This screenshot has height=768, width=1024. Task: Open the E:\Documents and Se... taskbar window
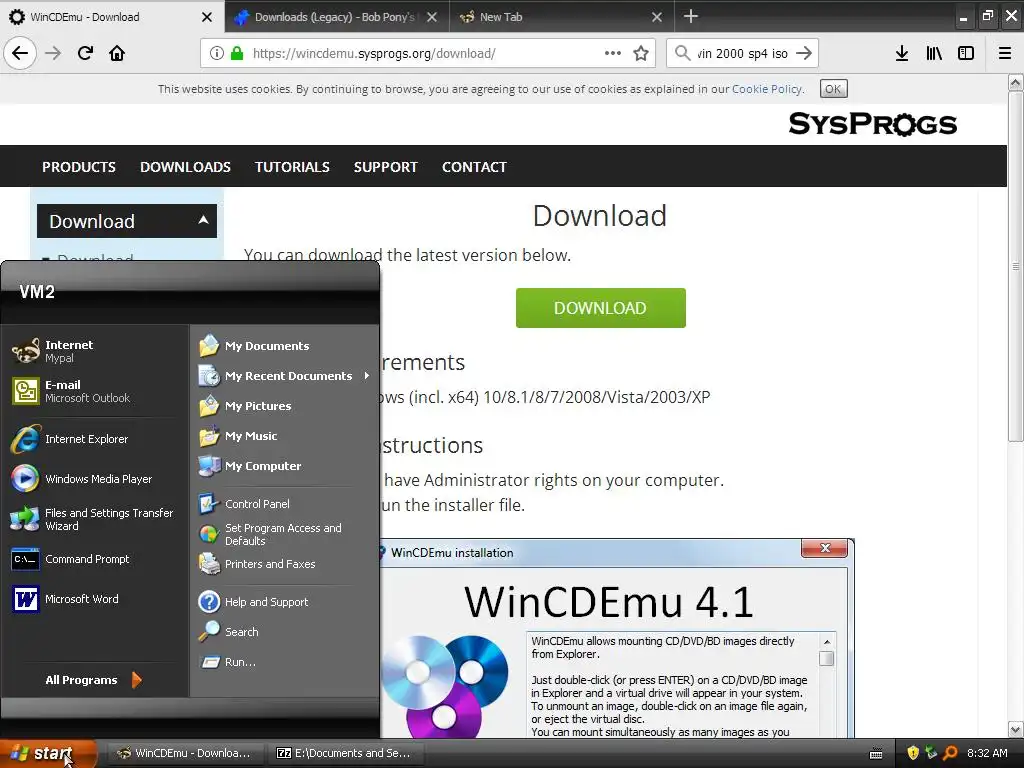344,753
